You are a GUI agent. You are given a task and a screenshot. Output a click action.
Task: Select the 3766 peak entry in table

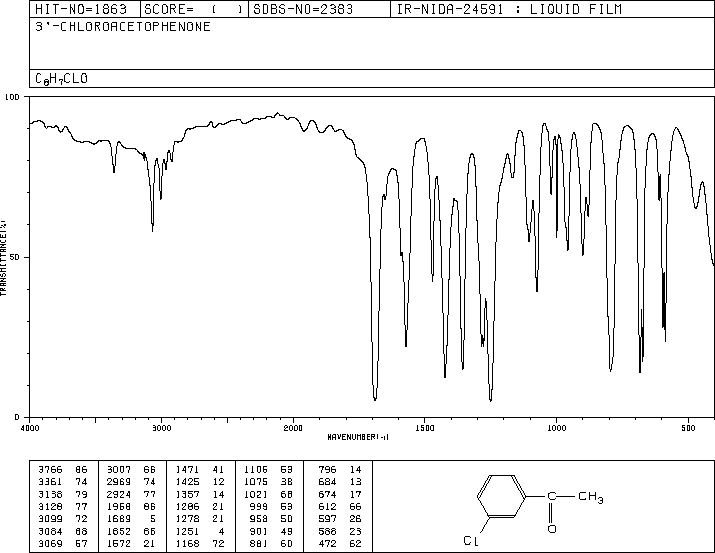coord(46,468)
